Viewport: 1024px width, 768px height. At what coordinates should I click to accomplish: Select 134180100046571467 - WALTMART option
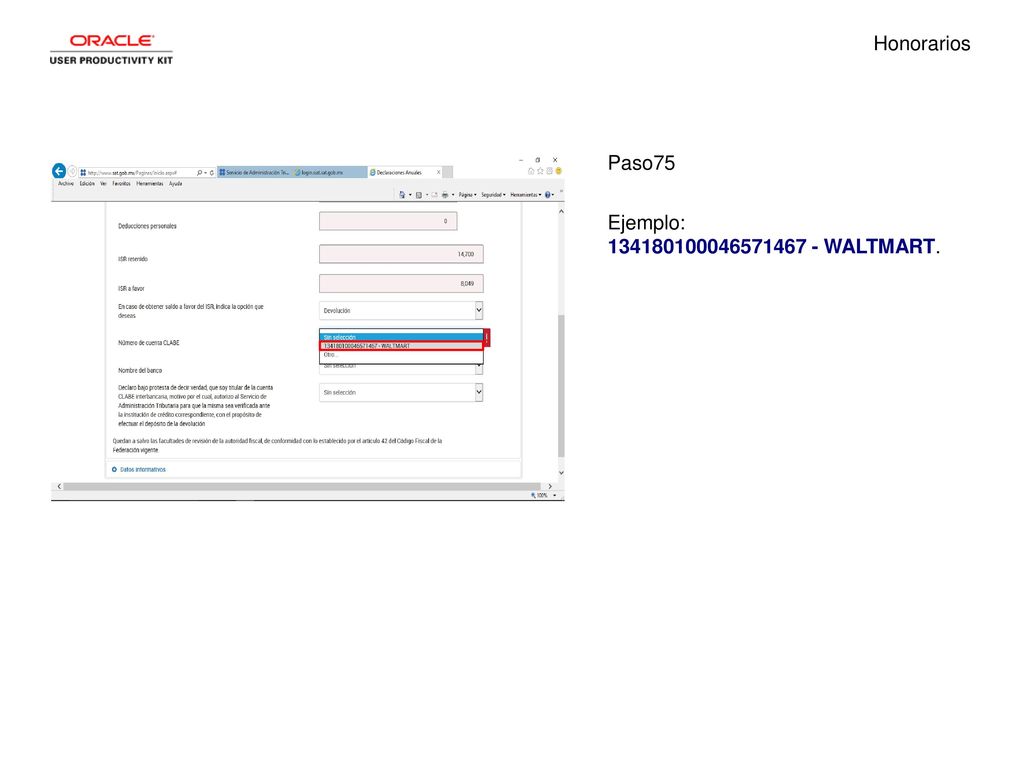tap(401, 346)
